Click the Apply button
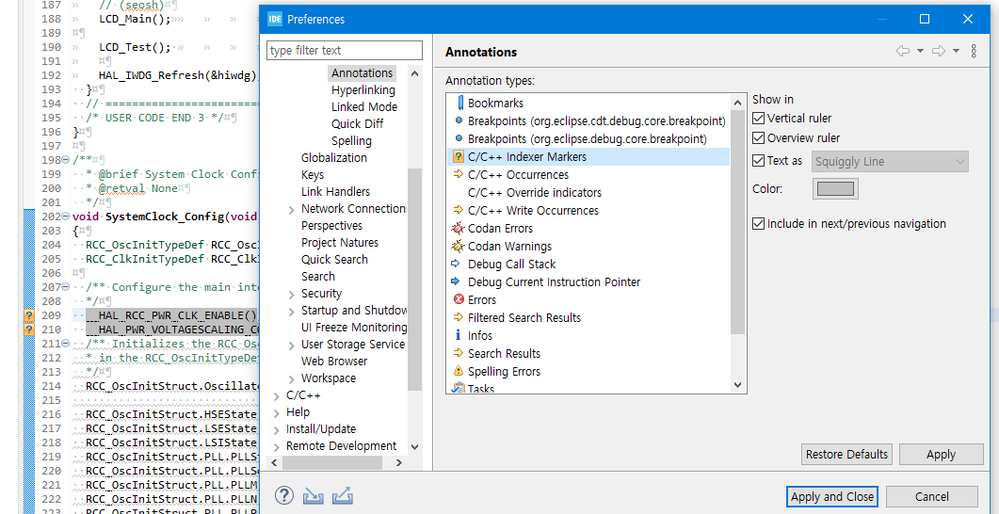999x514 pixels. pos(941,455)
